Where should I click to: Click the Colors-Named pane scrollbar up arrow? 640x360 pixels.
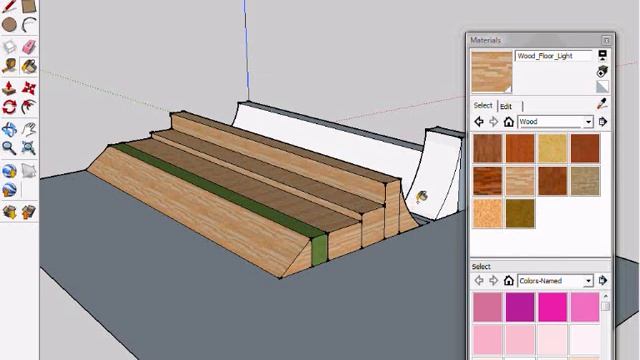tap(606, 296)
